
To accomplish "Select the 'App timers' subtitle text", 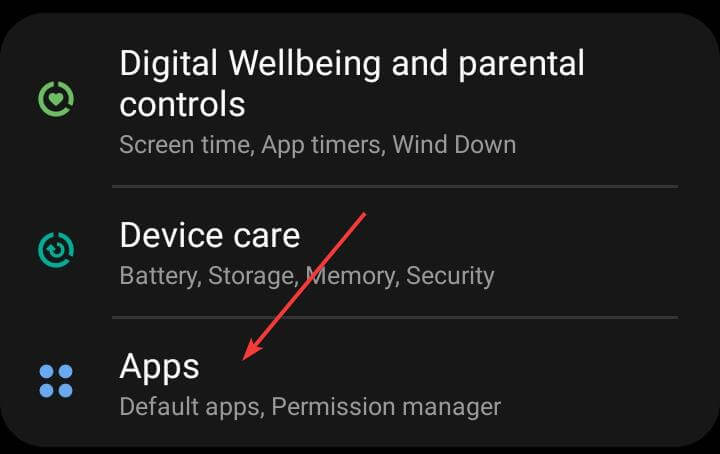I will click(x=322, y=145).
